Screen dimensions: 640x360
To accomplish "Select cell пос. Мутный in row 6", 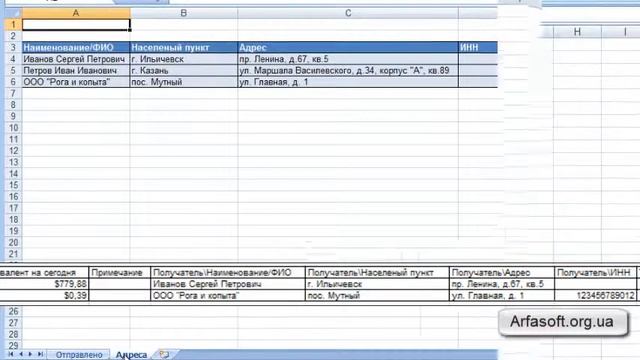I will click(184, 82).
